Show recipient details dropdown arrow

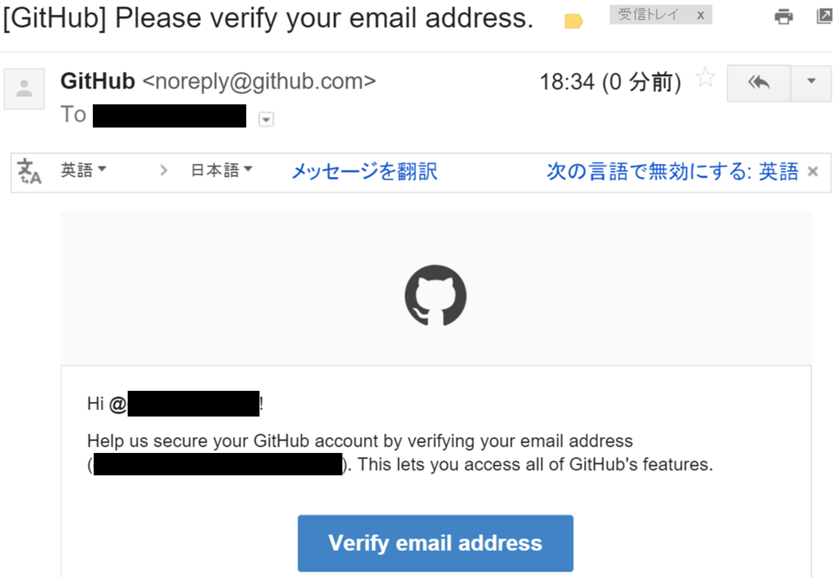[266, 120]
